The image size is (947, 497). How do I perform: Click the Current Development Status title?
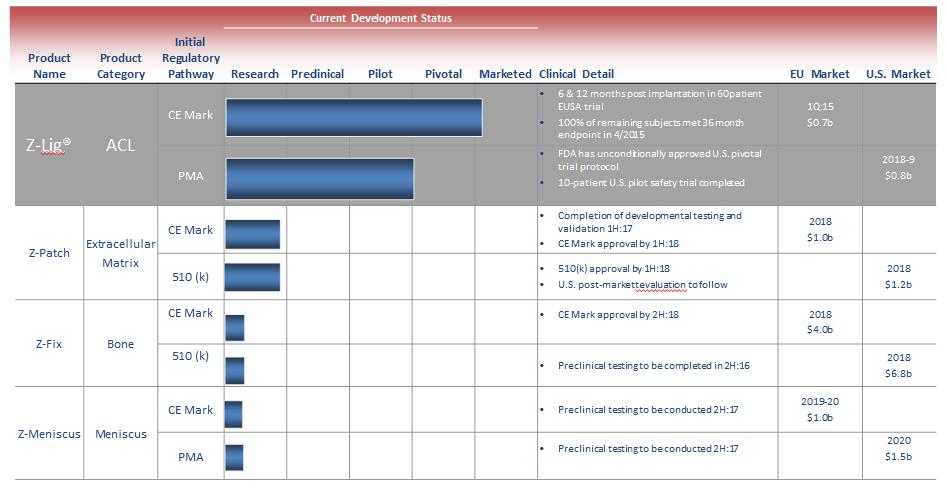(x=380, y=18)
